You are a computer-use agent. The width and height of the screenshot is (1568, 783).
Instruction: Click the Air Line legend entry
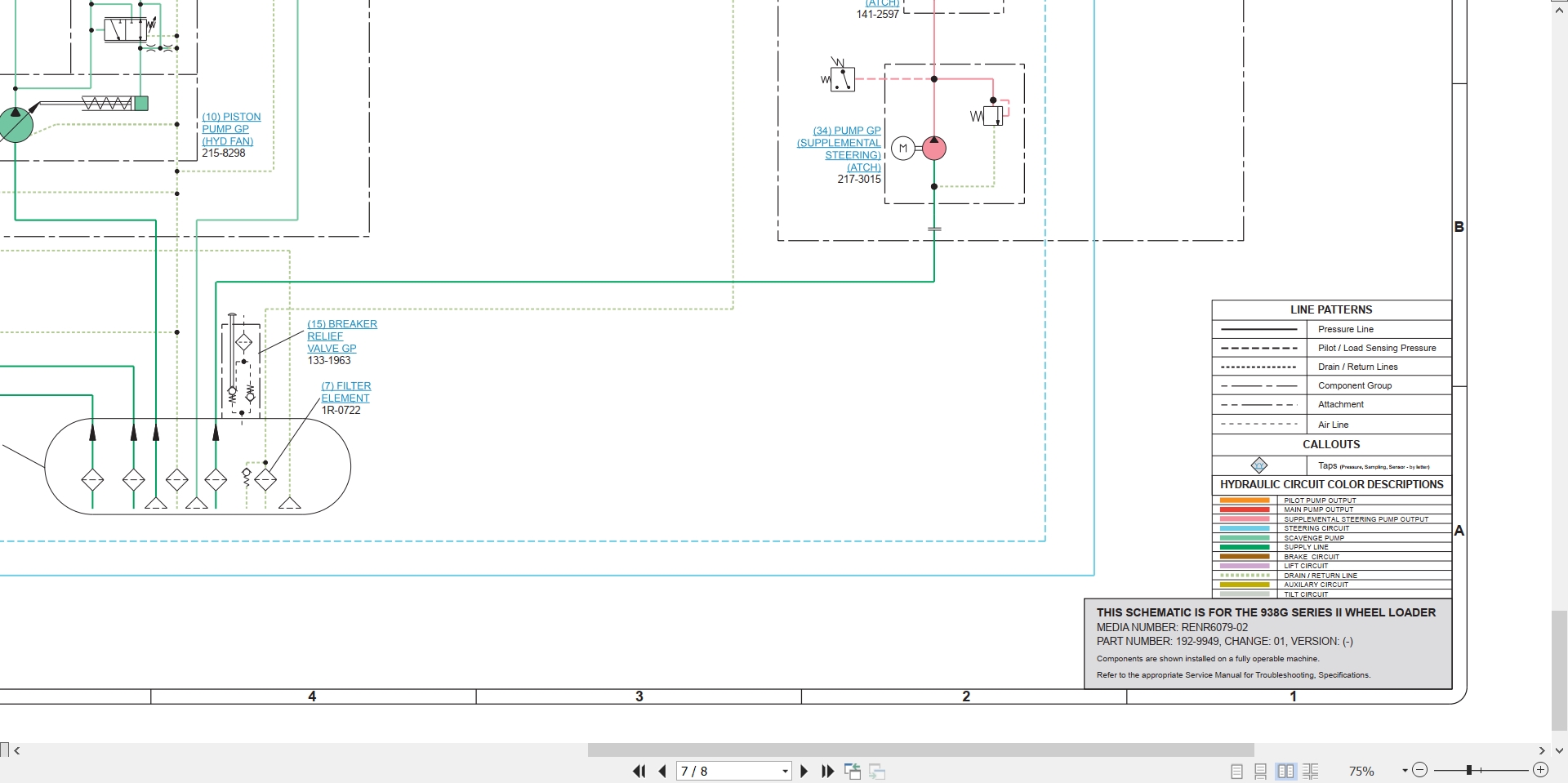(1333, 425)
